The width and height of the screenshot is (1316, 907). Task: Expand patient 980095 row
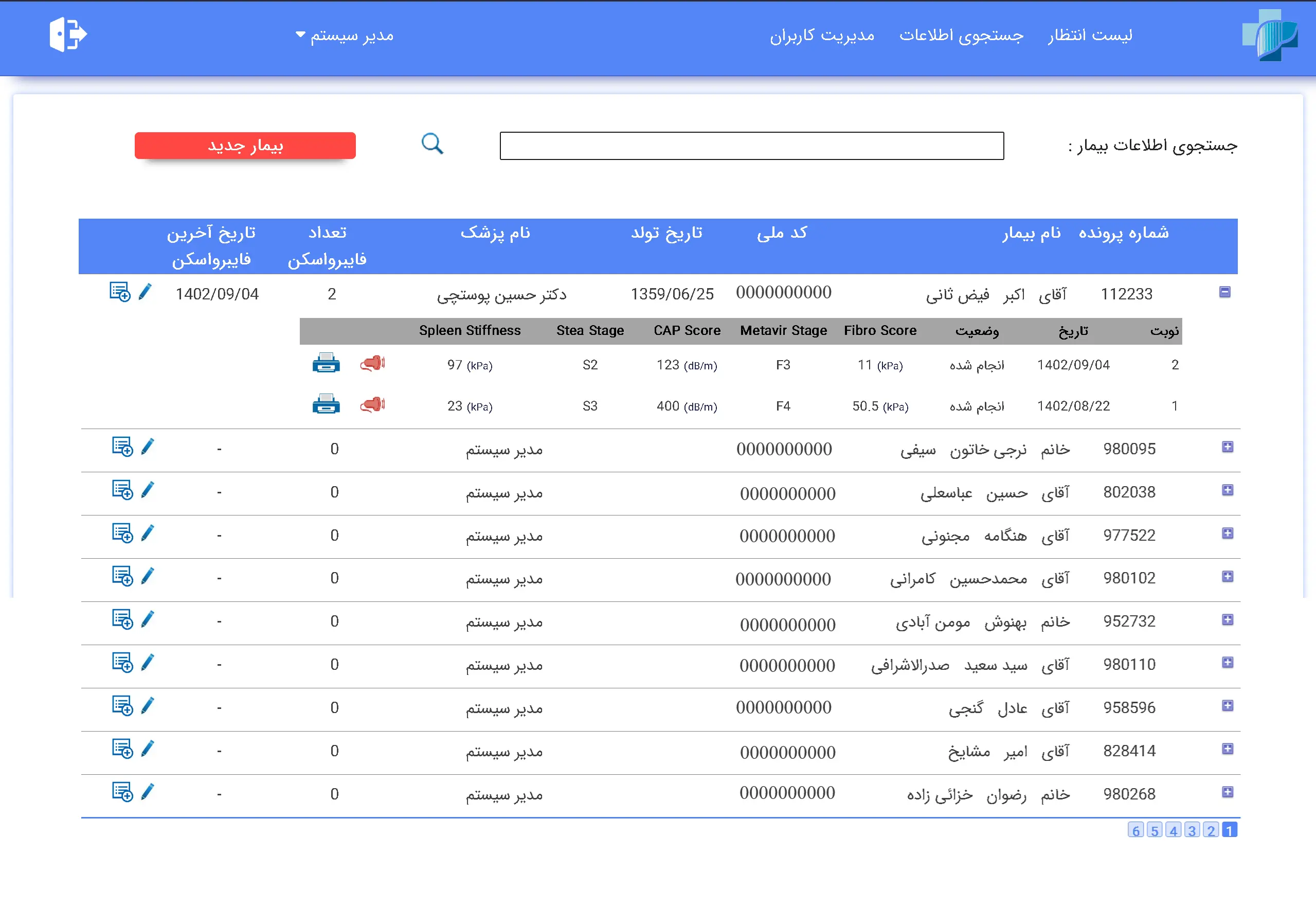(1228, 447)
